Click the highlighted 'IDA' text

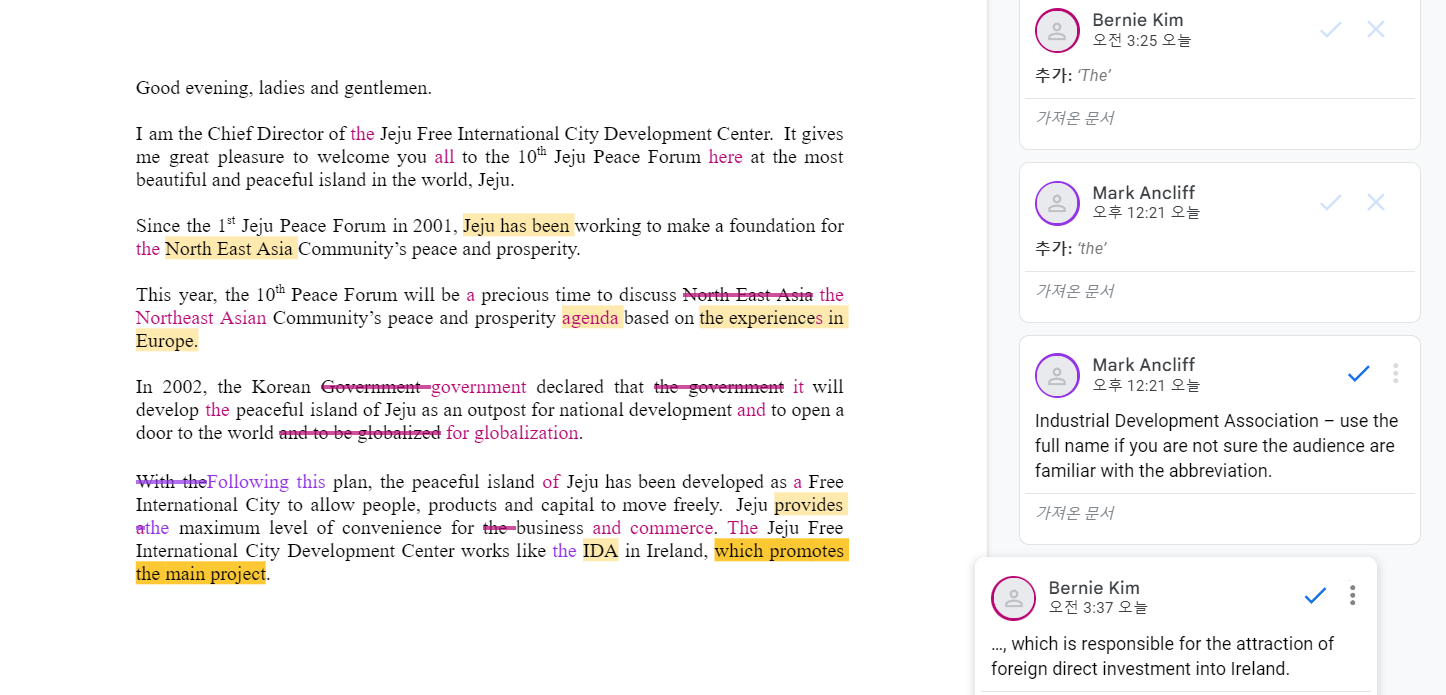600,551
